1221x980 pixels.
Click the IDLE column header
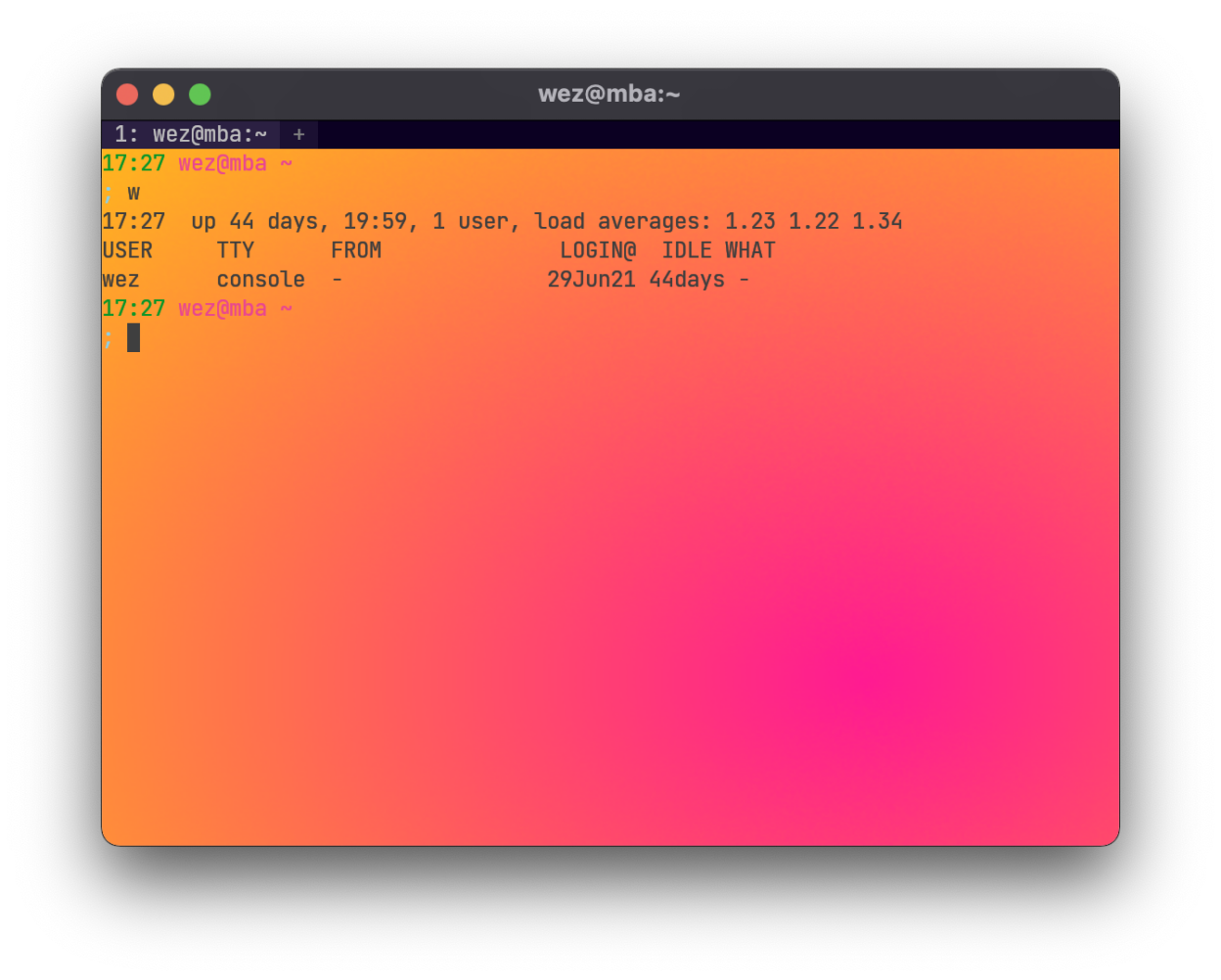point(686,250)
